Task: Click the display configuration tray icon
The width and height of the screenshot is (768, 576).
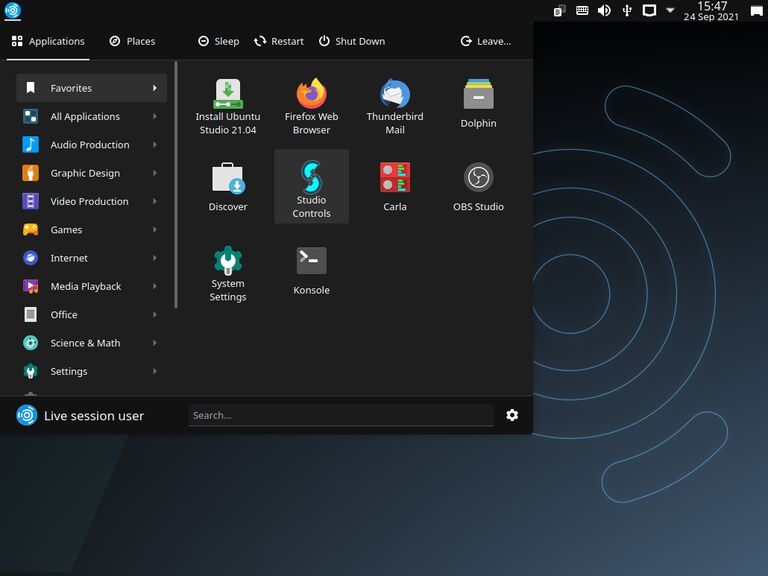Action: (x=649, y=10)
